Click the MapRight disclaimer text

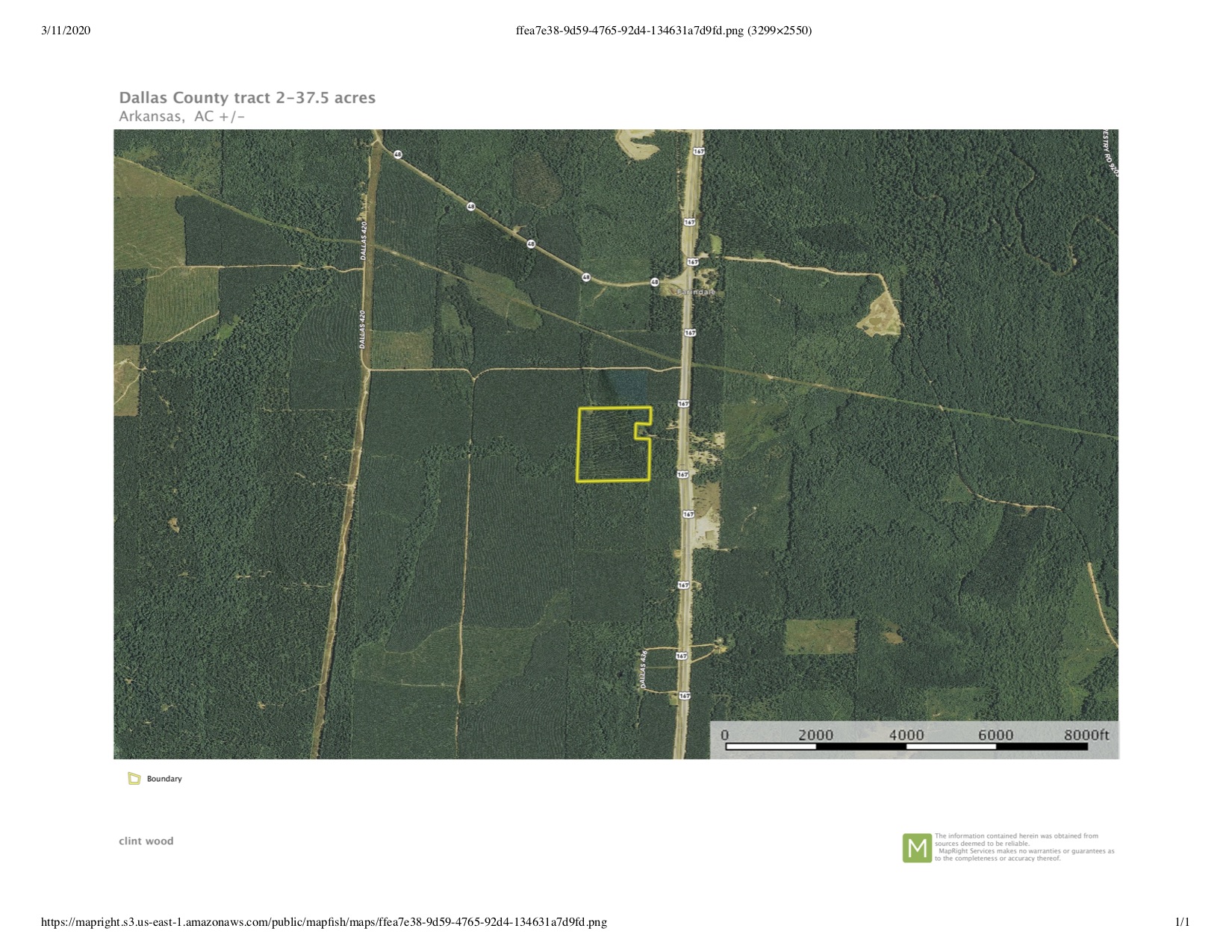(1024, 847)
